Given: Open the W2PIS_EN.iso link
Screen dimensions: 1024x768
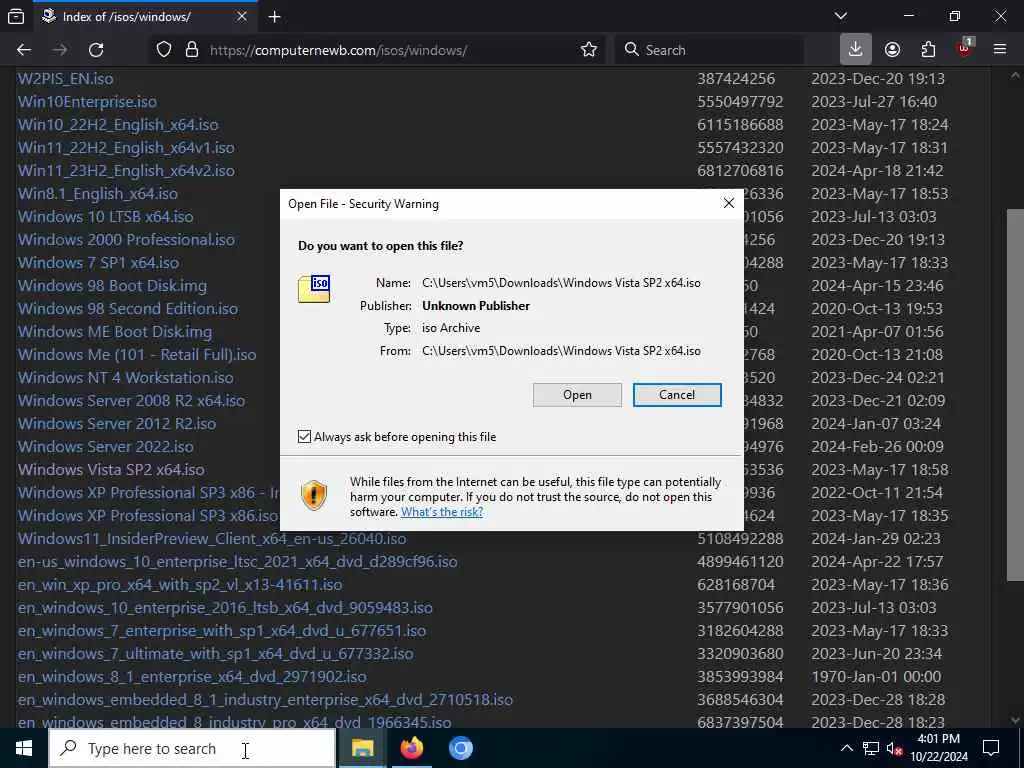Looking at the screenshot, I should click(x=65, y=78).
